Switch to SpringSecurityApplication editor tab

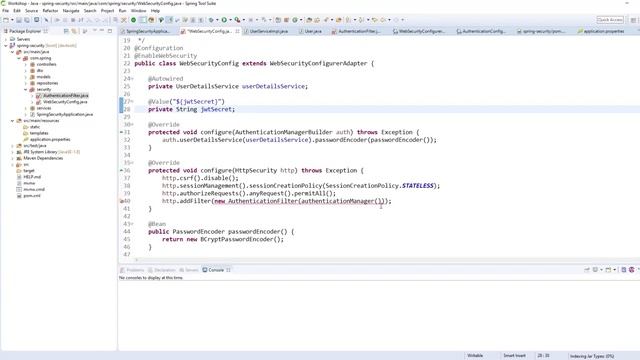click(x=148, y=31)
